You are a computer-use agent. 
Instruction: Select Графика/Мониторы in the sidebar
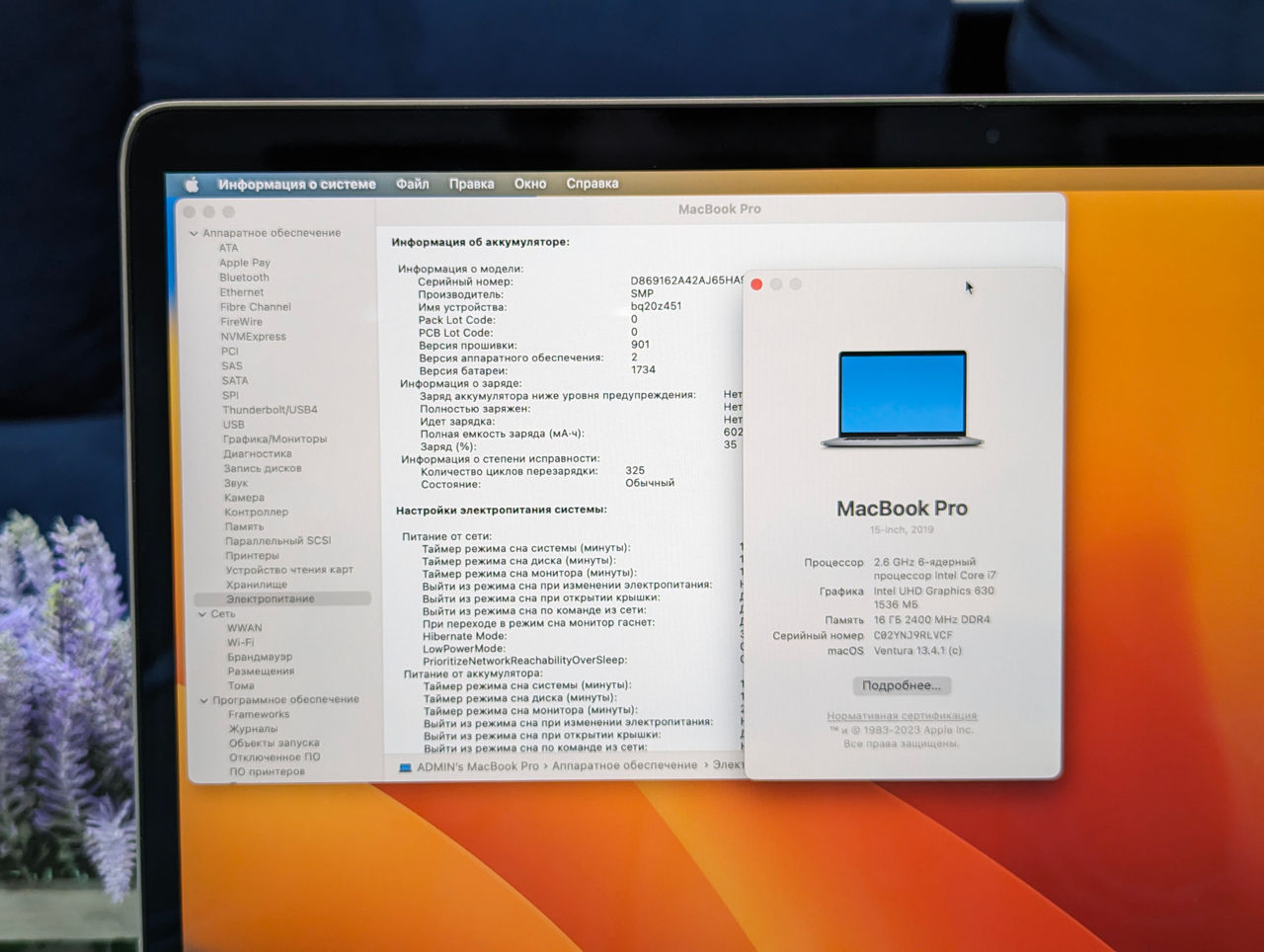tap(275, 439)
